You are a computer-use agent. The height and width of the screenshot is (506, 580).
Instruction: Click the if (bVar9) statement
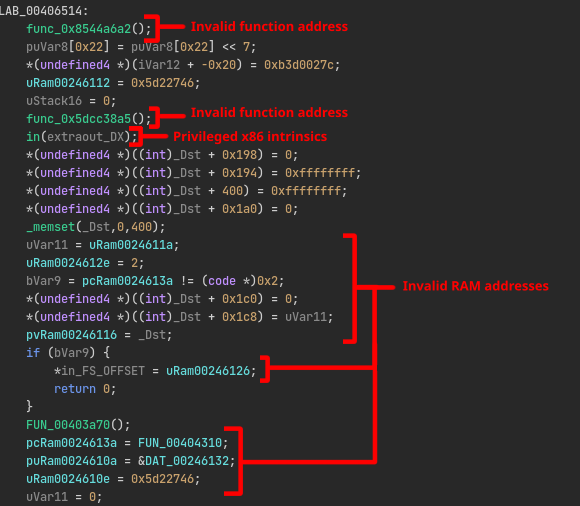[x=68, y=353]
